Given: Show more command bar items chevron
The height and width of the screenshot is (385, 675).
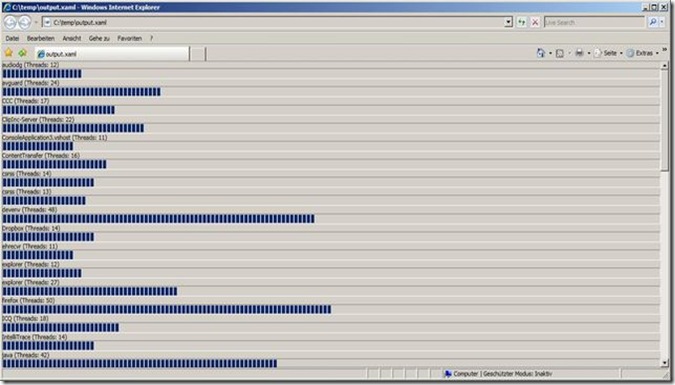Looking at the screenshot, I should tap(664, 50).
